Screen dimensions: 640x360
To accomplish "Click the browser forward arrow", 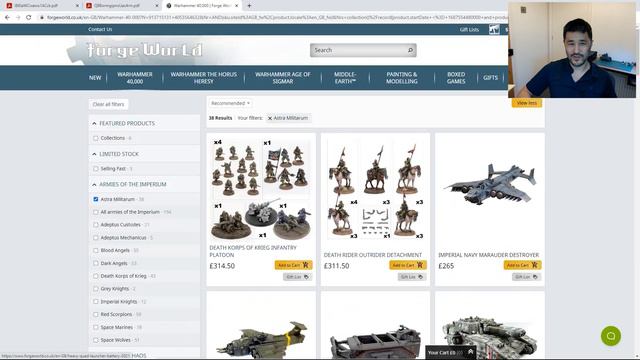I will (18, 18).
